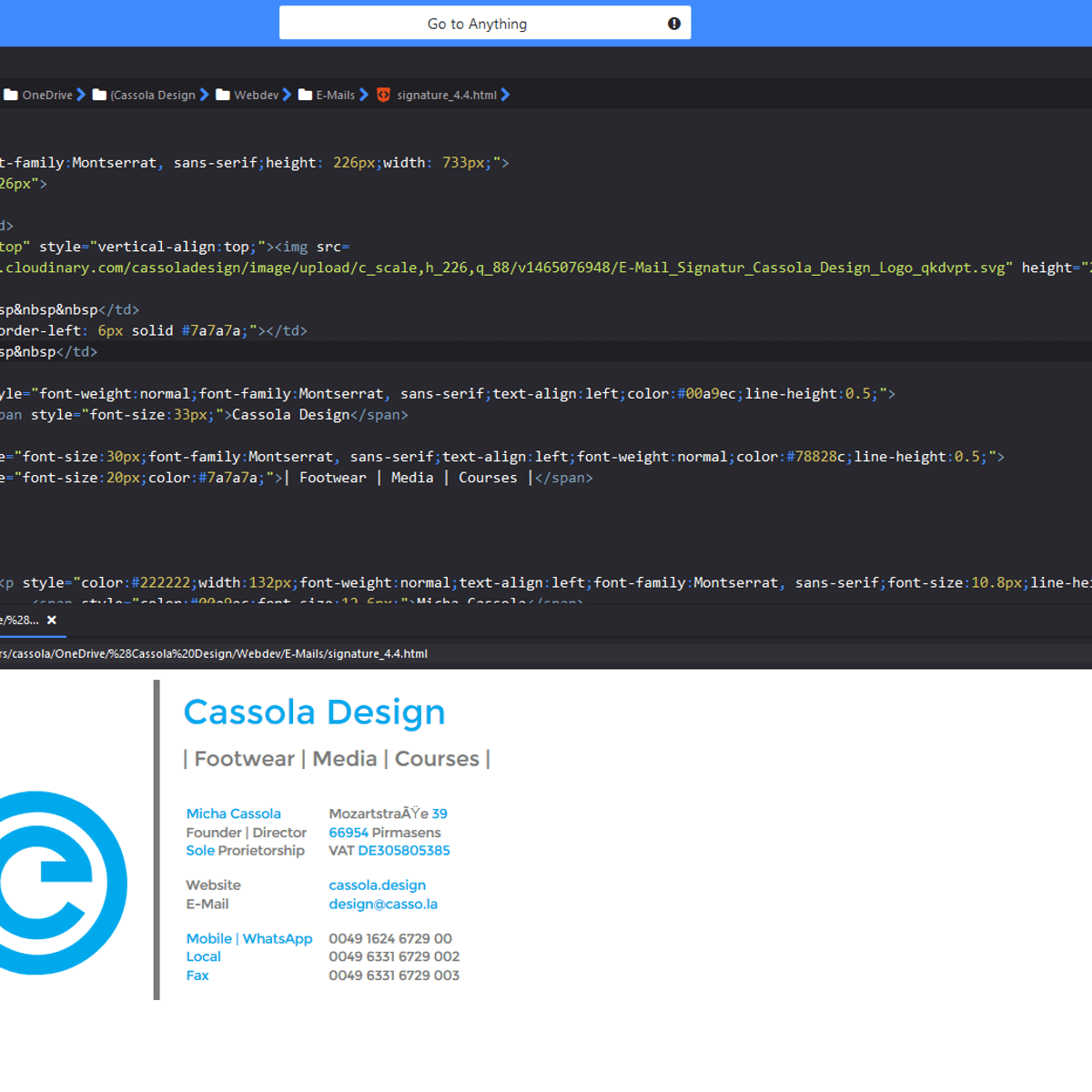Click the design@casso.la email link
Image resolution: width=1092 pixels, height=1092 pixels.
(383, 904)
